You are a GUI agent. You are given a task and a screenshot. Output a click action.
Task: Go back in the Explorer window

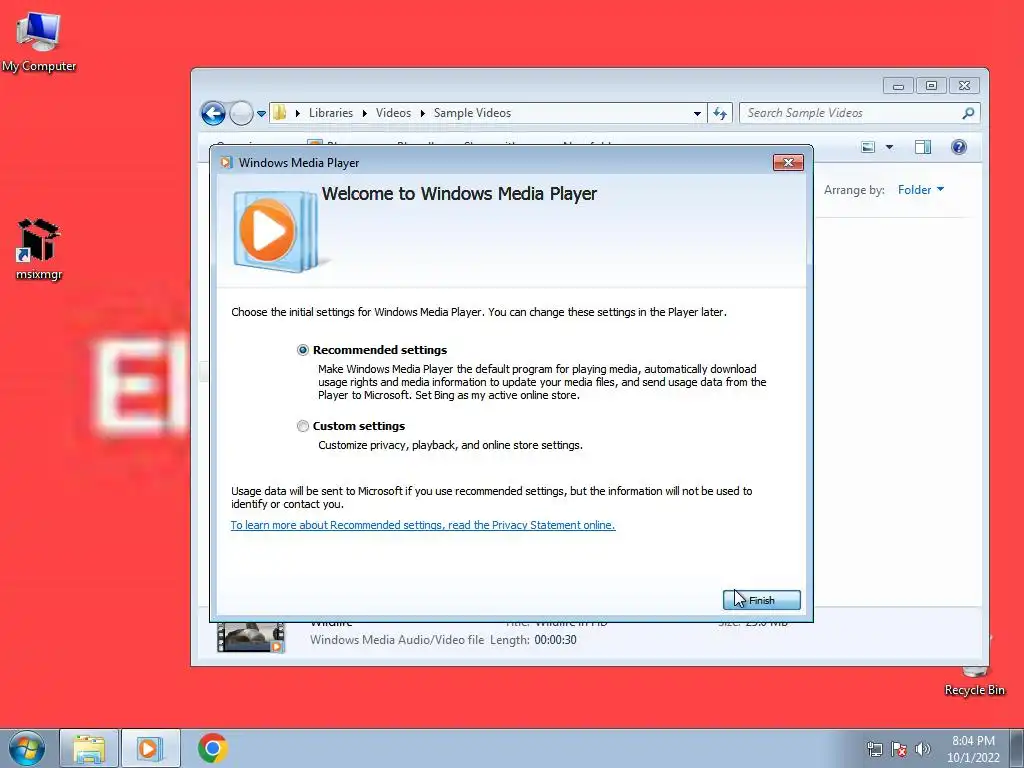click(214, 114)
